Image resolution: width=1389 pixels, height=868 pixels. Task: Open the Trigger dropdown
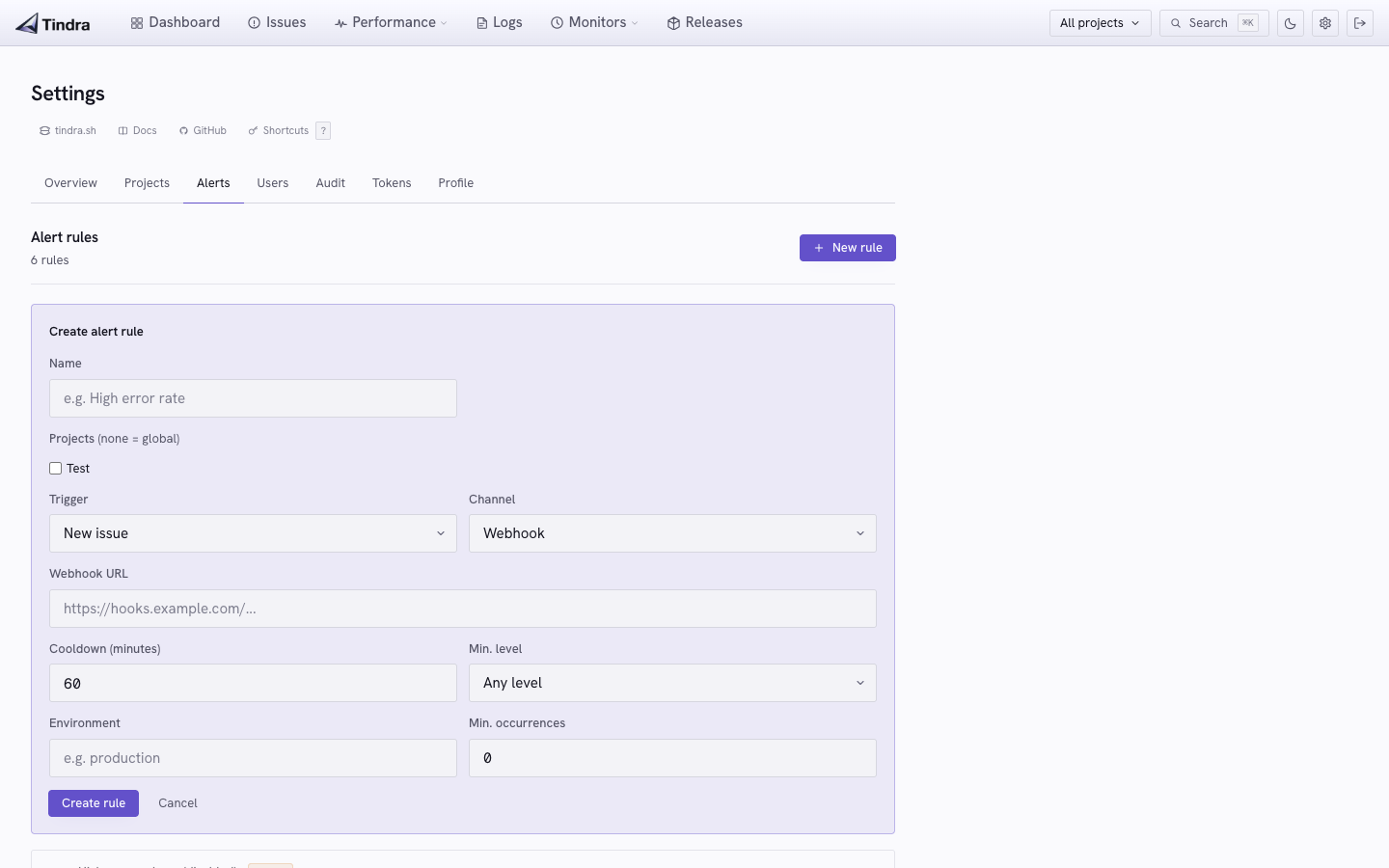click(x=253, y=533)
